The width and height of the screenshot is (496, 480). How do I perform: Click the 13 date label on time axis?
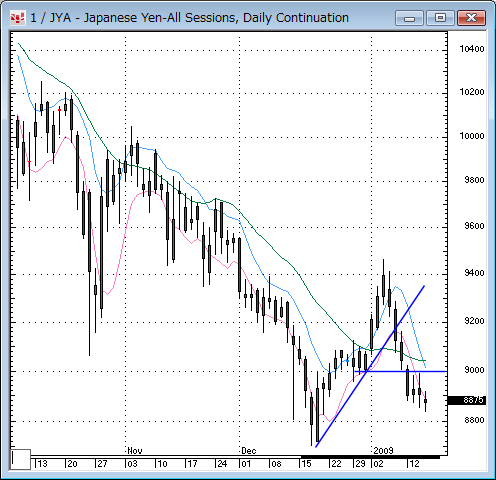(x=42, y=464)
